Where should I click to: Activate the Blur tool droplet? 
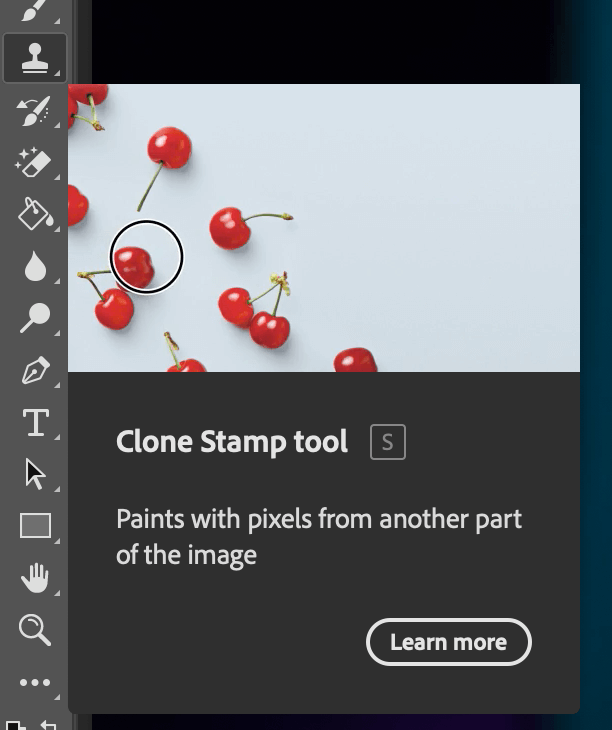coord(35,266)
